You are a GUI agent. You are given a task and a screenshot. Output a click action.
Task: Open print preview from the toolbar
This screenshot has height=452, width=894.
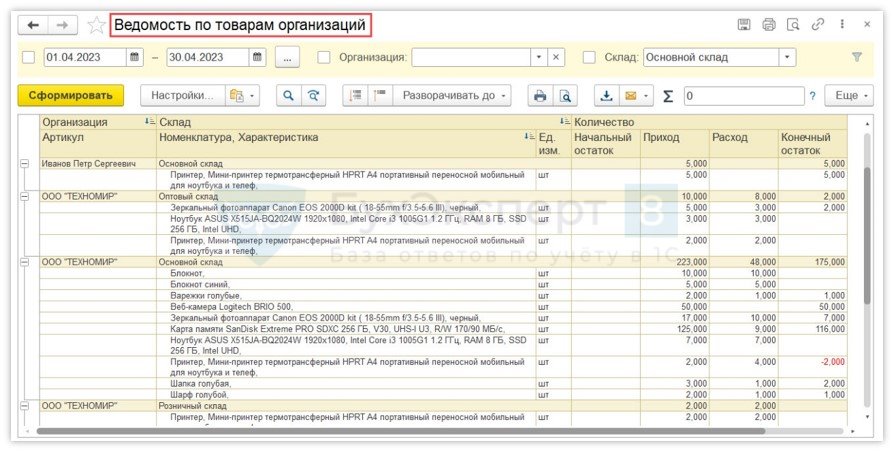(564, 96)
